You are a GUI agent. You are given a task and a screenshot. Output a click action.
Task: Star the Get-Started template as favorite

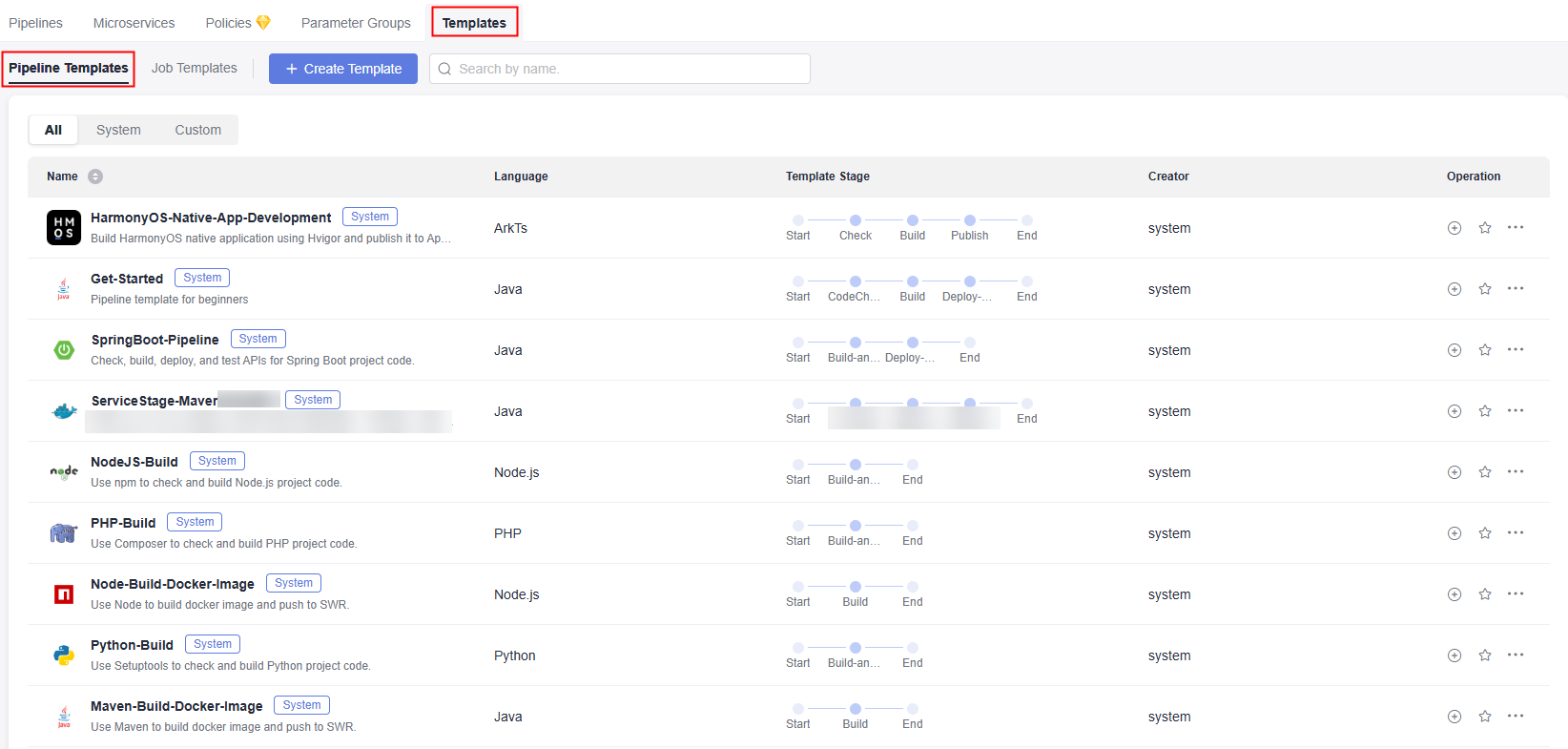click(1484, 289)
